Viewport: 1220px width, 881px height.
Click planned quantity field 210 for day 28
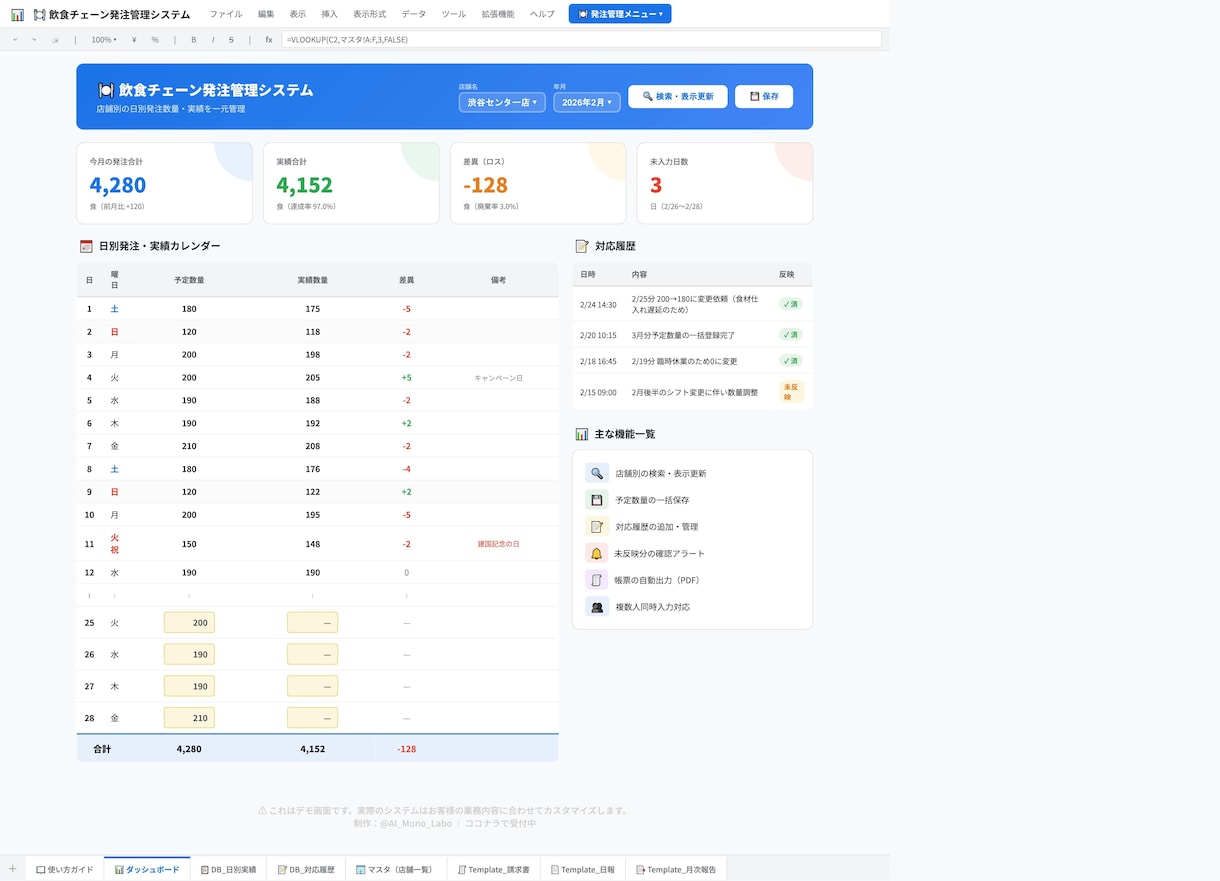tap(189, 718)
